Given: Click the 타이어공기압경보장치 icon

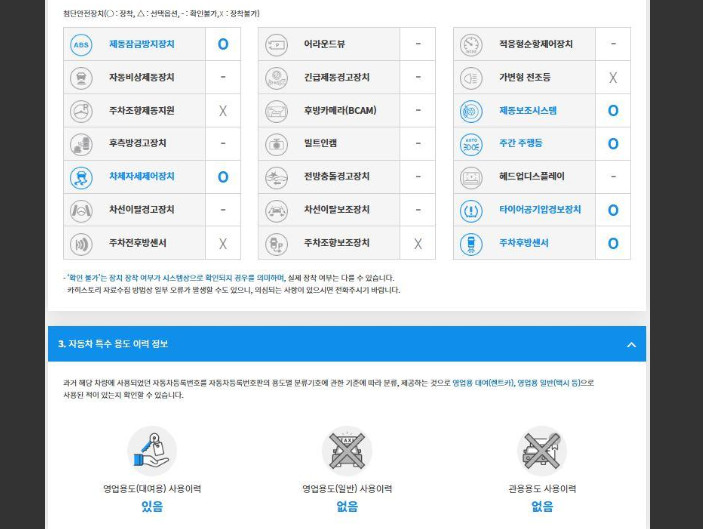Looking at the screenshot, I should pos(471,210).
